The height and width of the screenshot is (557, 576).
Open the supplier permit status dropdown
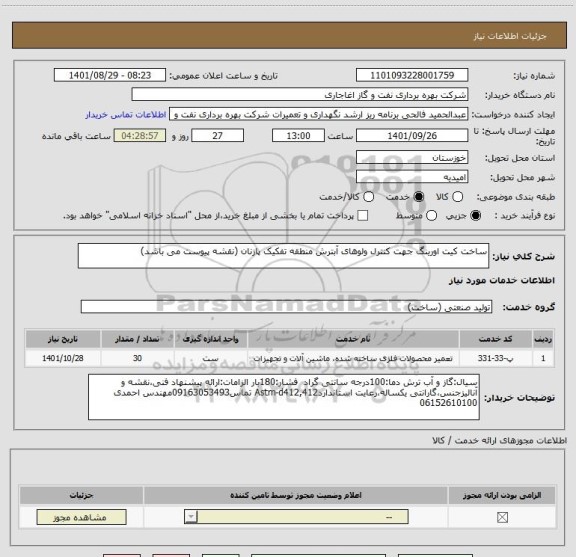pos(296,517)
